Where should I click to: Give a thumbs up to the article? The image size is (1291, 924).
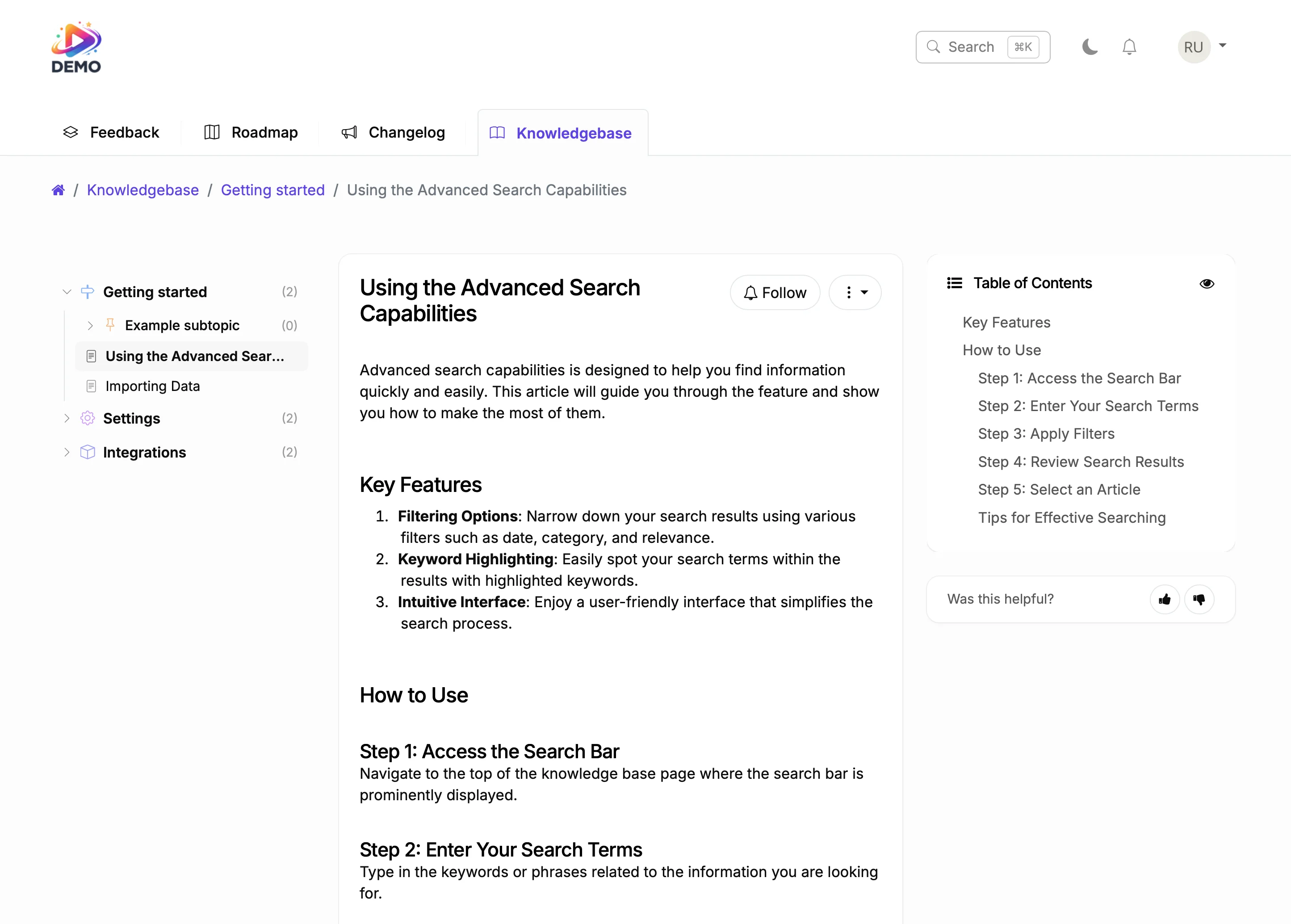(1164, 599)
